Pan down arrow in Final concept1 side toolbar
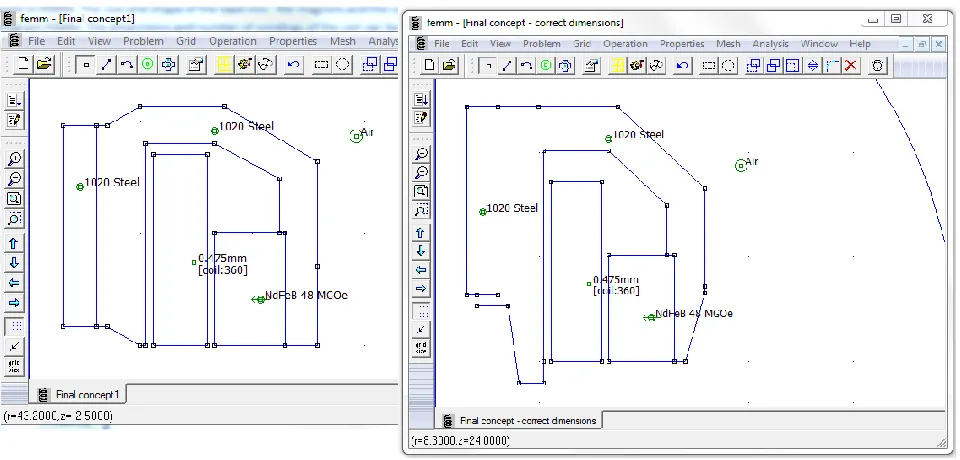 (14, 263)
